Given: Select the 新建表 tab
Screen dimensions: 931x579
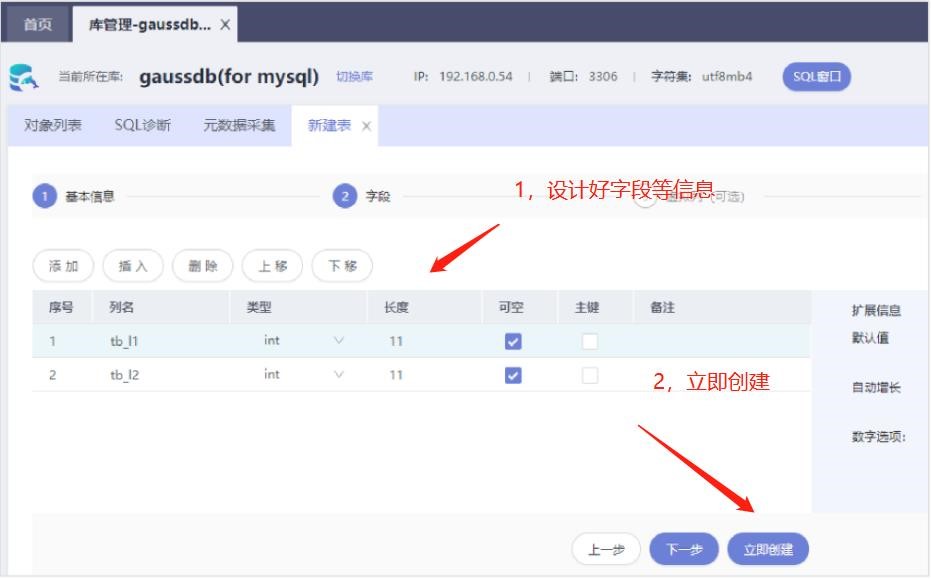Looking at the screenshot, I should tap(329, 125).
